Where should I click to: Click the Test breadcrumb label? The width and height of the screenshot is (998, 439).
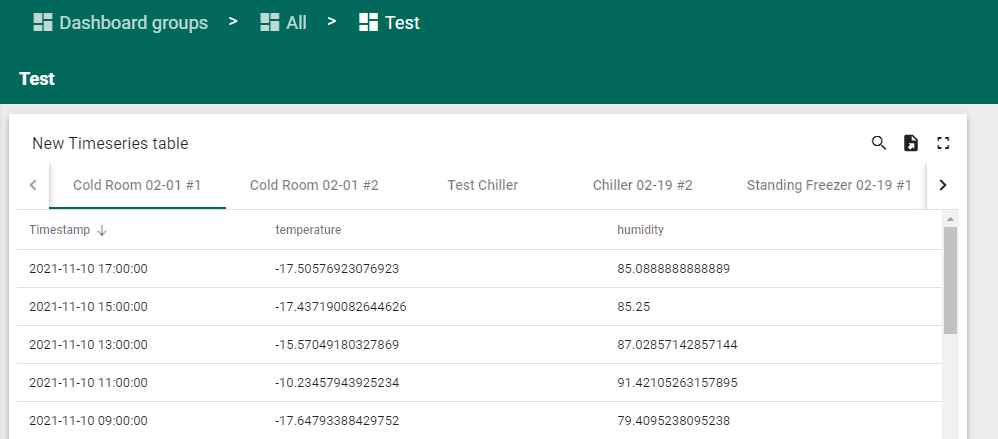click(x=402, y=23)
